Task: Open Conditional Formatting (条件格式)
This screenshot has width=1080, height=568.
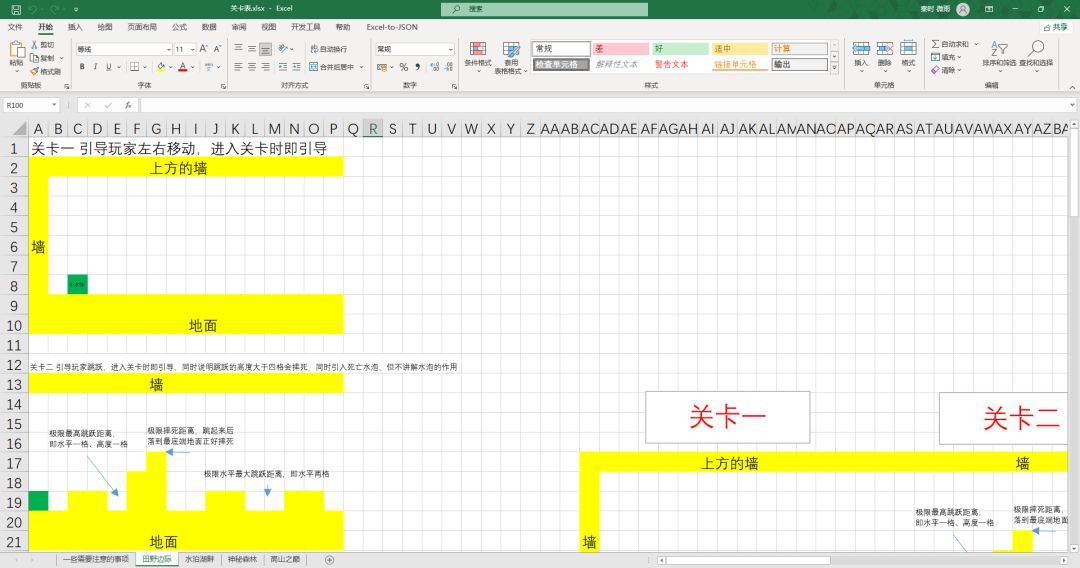Action: tap(478, 56)
